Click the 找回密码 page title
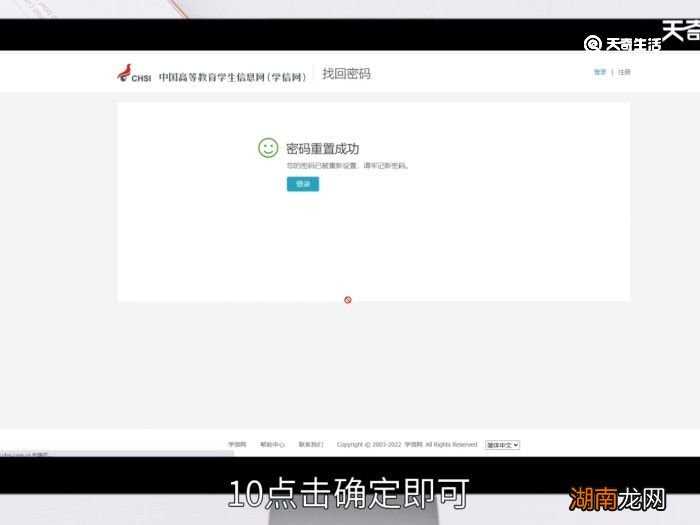The image size is (700, 525). coord(346,74)
